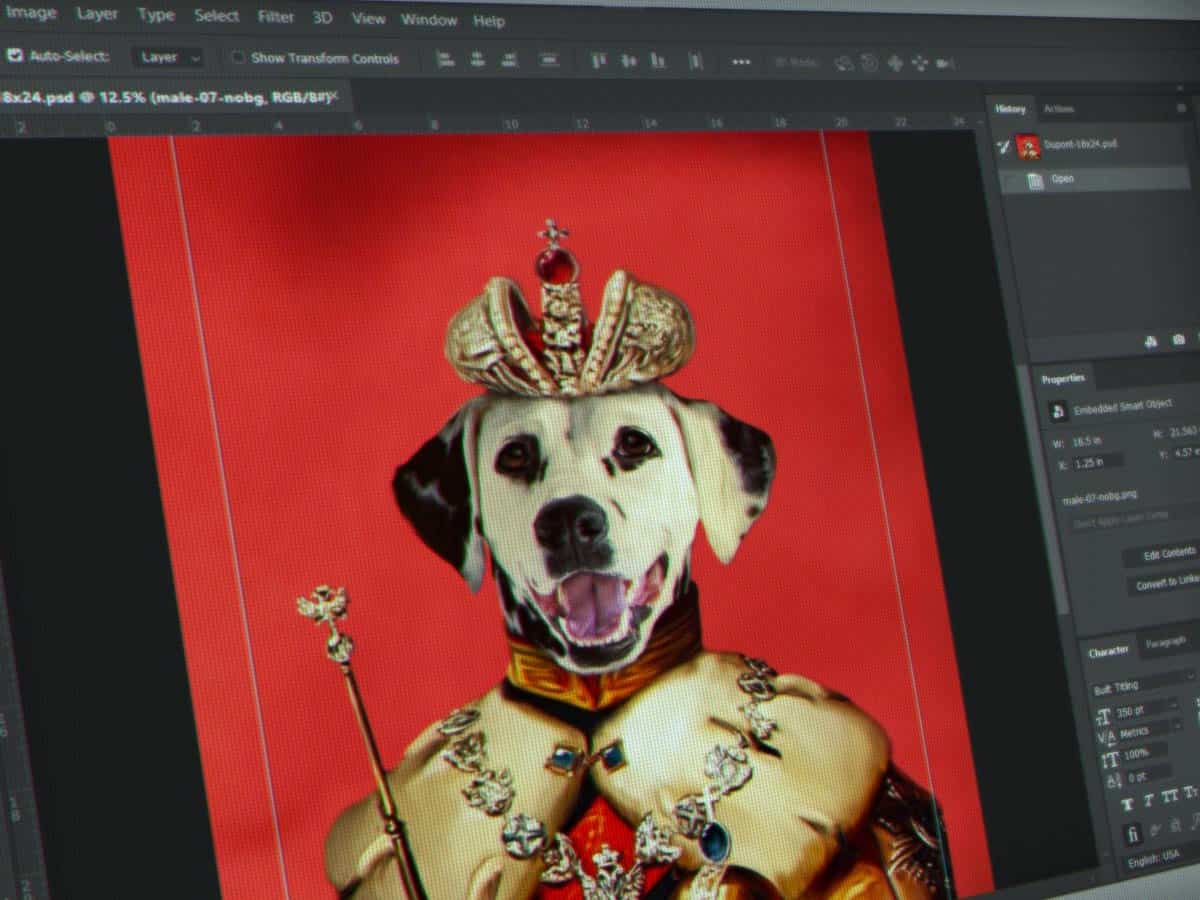This screenshot has width=1200, height=900.
Task: Toggle the All Caps style button
Action: point(1169,796)
